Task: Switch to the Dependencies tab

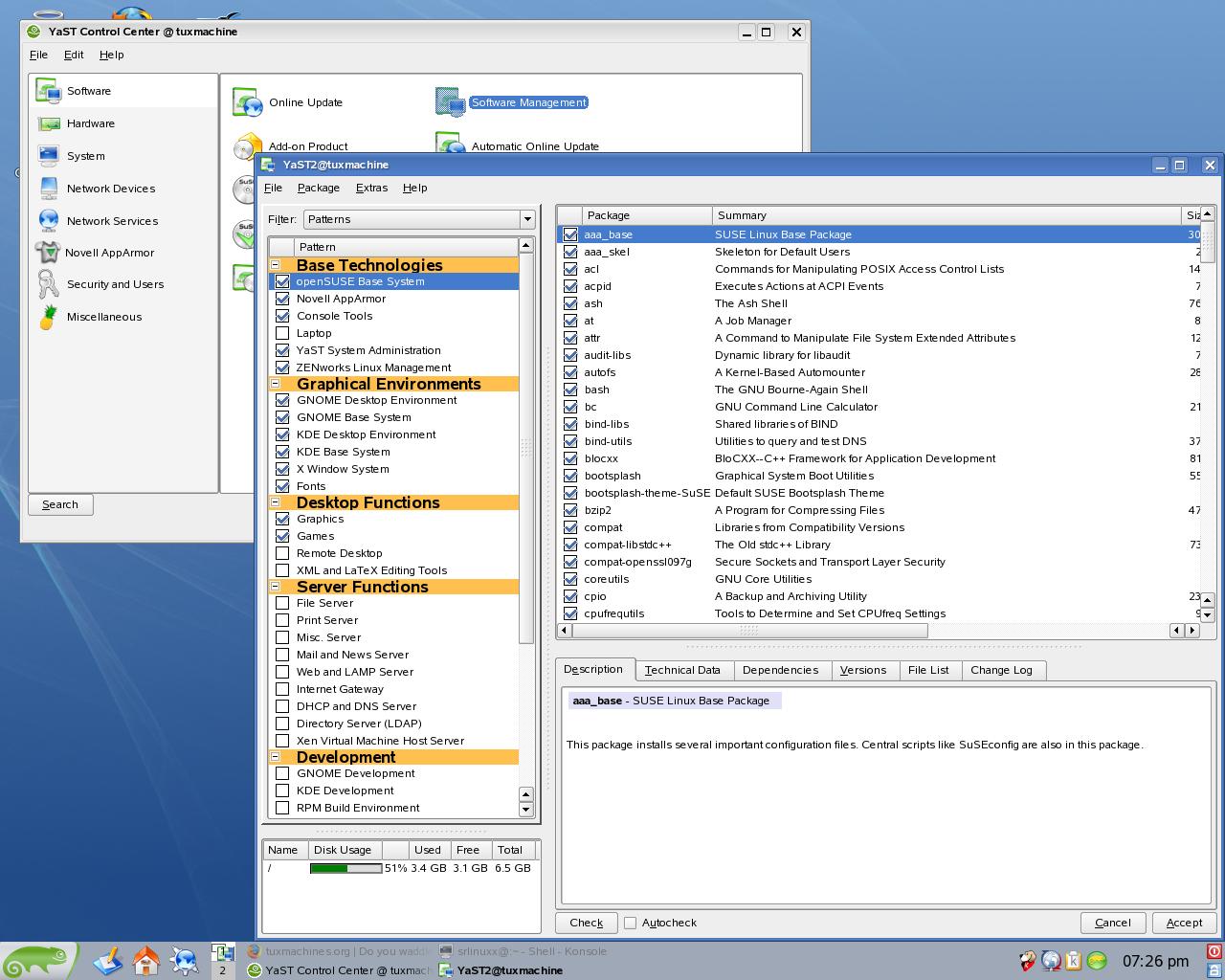Action: click(780, 670)
